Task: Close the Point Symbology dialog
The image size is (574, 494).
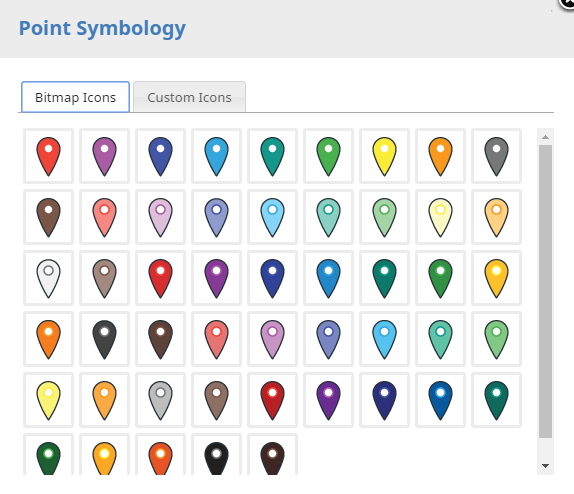Action: 567,3
